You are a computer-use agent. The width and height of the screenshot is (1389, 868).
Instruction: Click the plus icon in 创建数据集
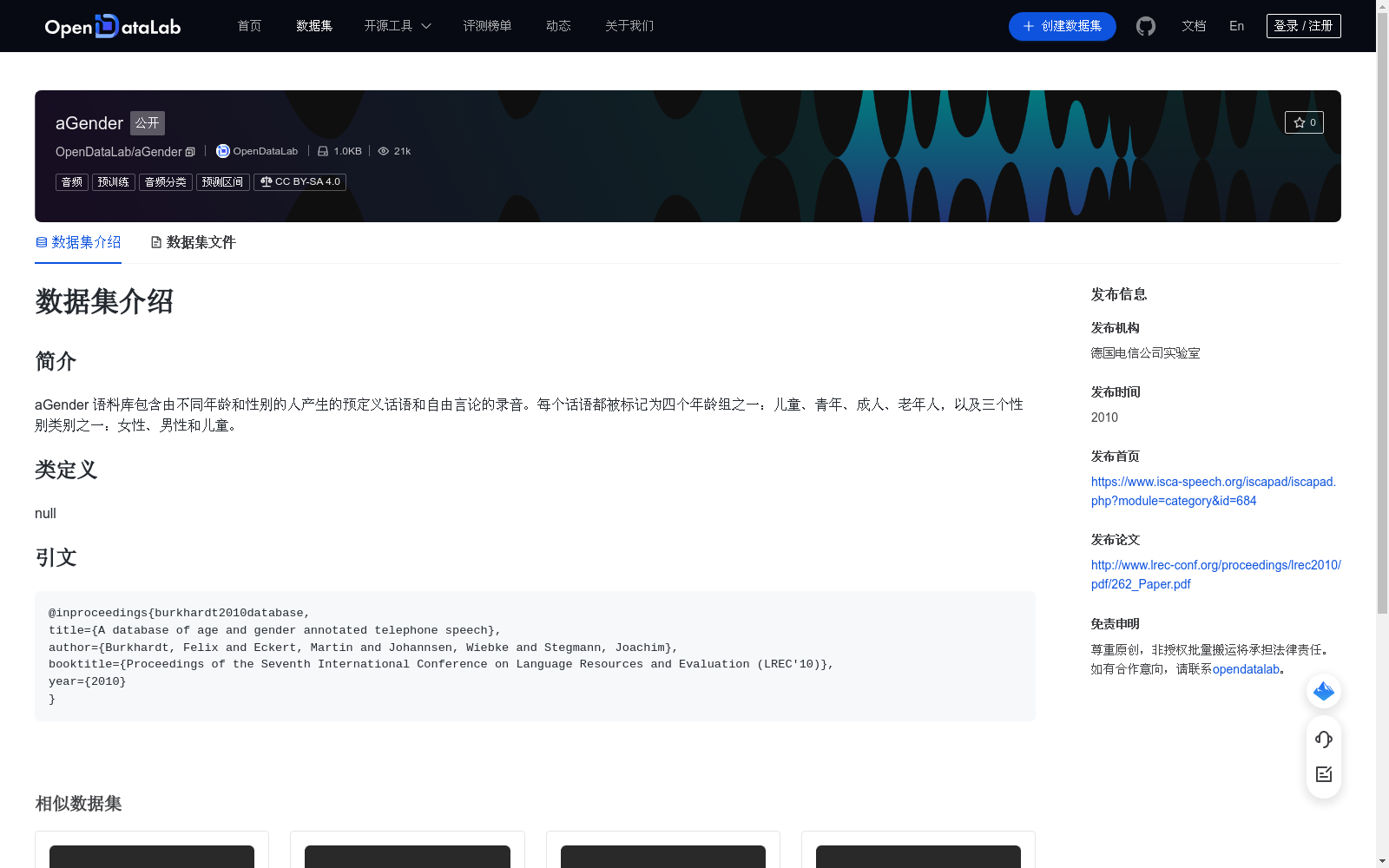1029,26
